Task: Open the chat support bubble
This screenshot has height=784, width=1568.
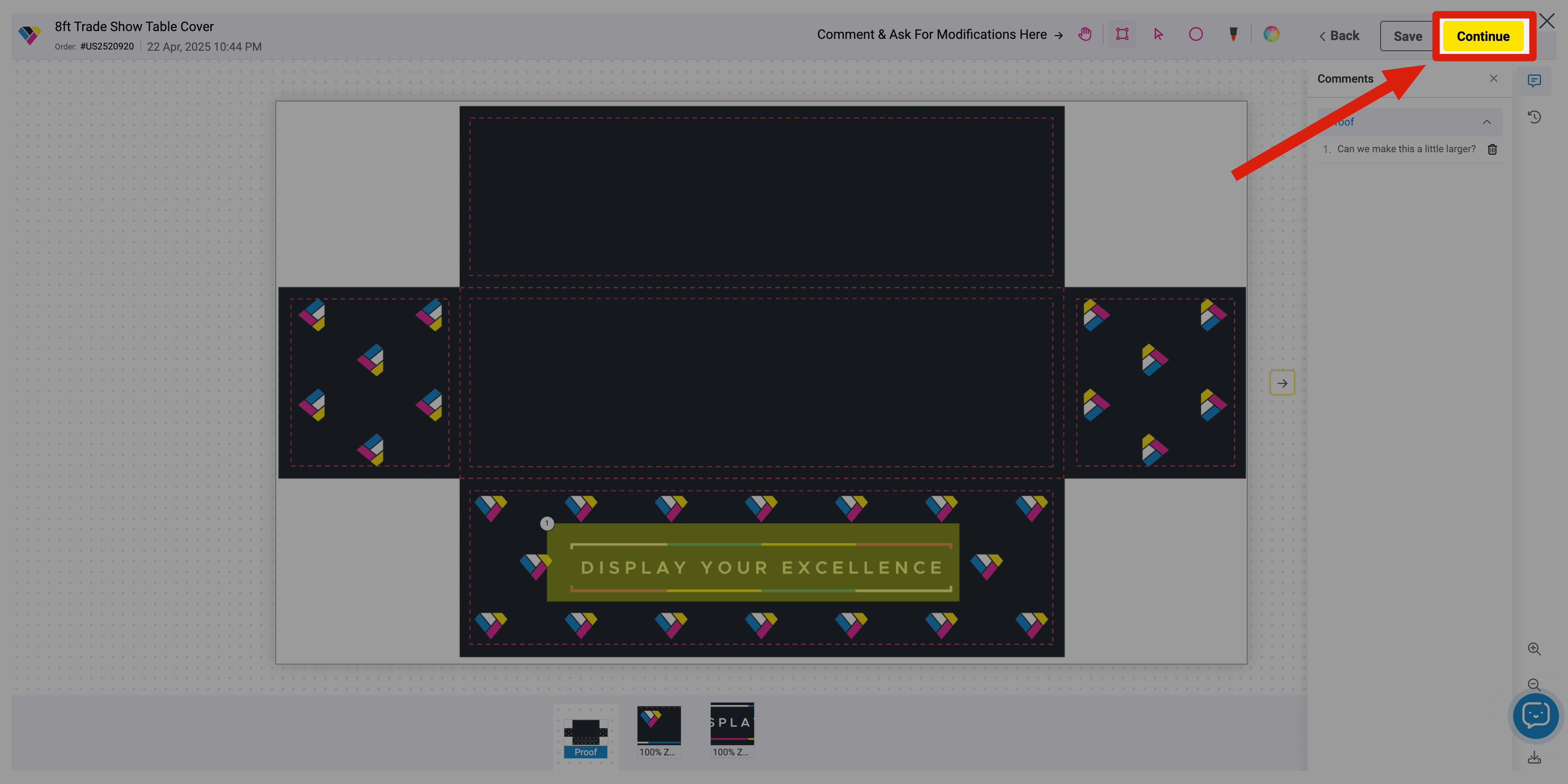Action: coord(1536,716)
